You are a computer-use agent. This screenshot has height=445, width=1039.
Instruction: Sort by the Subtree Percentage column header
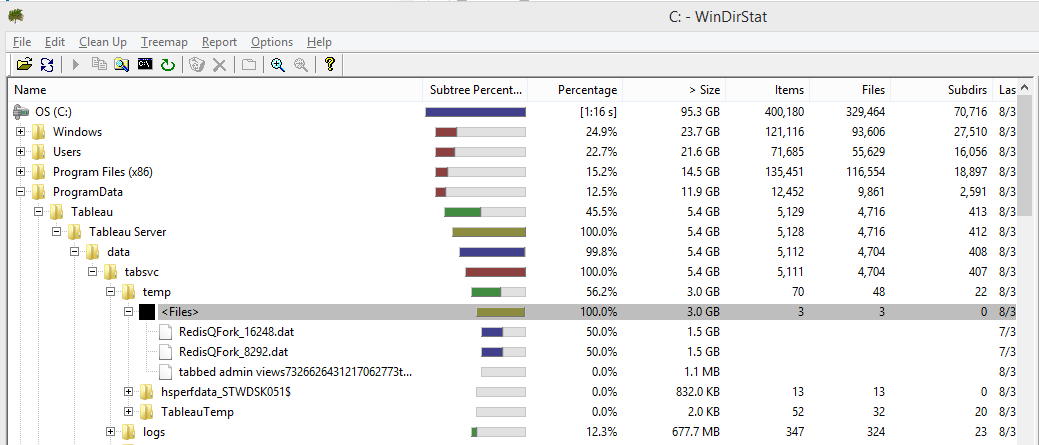475,90
